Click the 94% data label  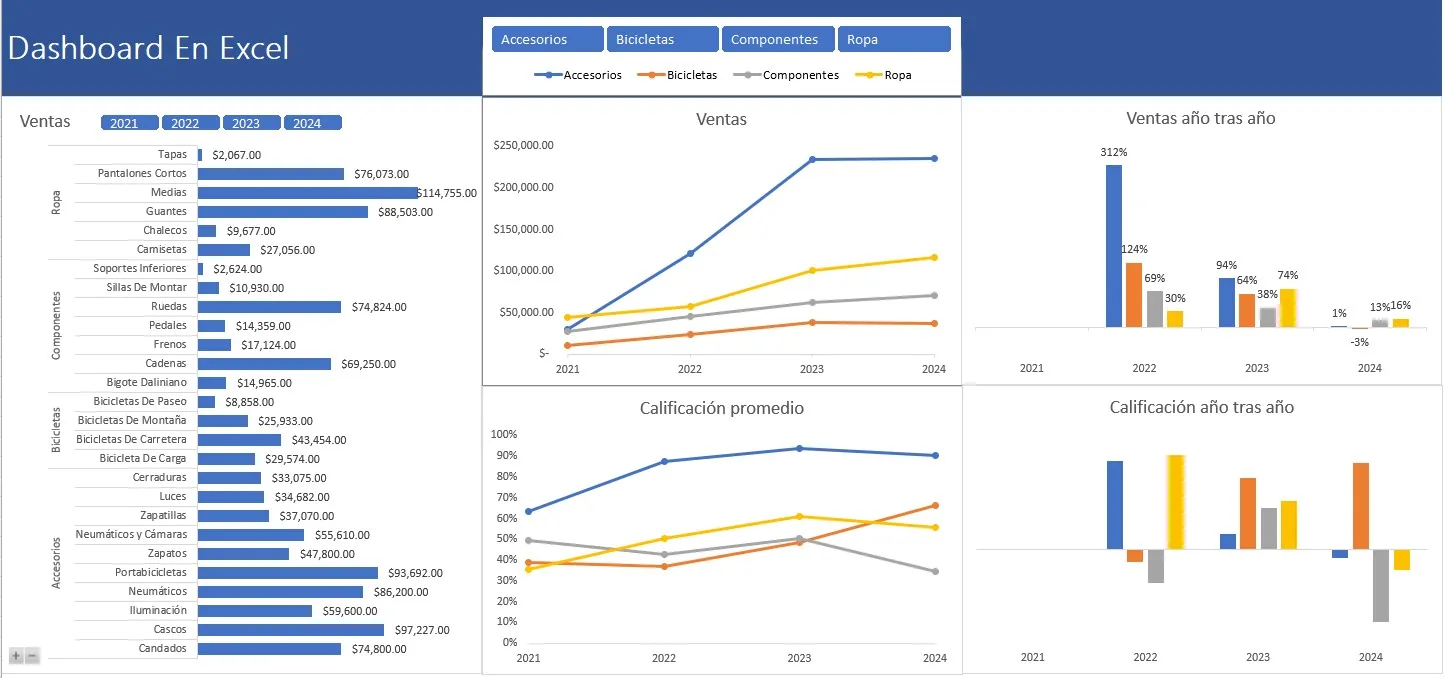coord(1226,265)
